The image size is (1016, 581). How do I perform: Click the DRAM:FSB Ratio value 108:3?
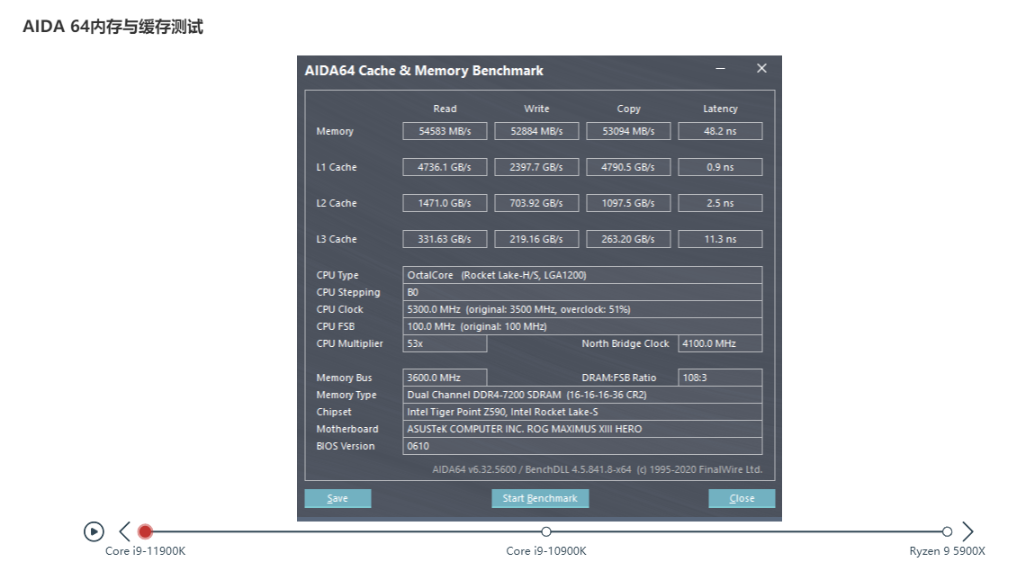(720, 378)
